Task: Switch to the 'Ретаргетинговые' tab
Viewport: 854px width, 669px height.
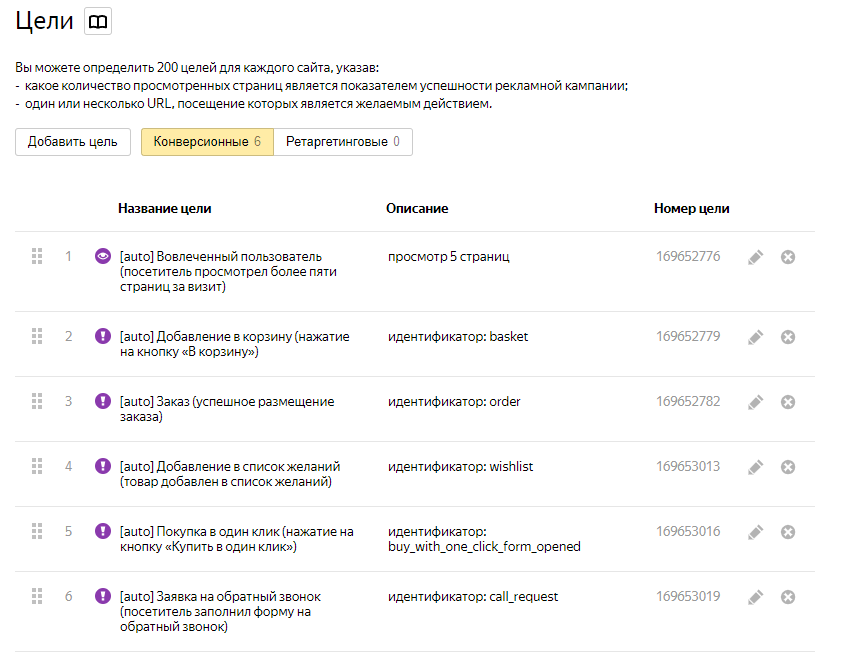Action: click(x=342, y=142)
